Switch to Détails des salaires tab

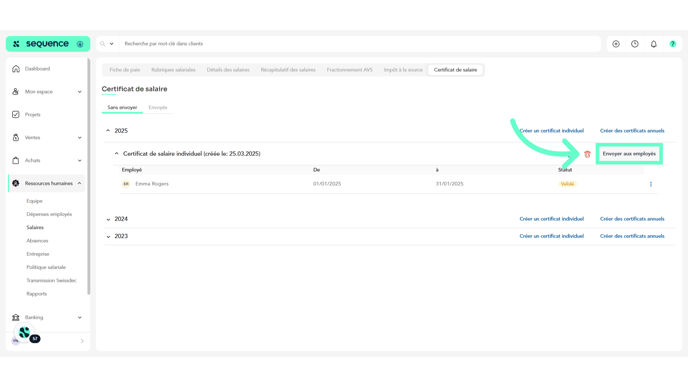(228, 70)
